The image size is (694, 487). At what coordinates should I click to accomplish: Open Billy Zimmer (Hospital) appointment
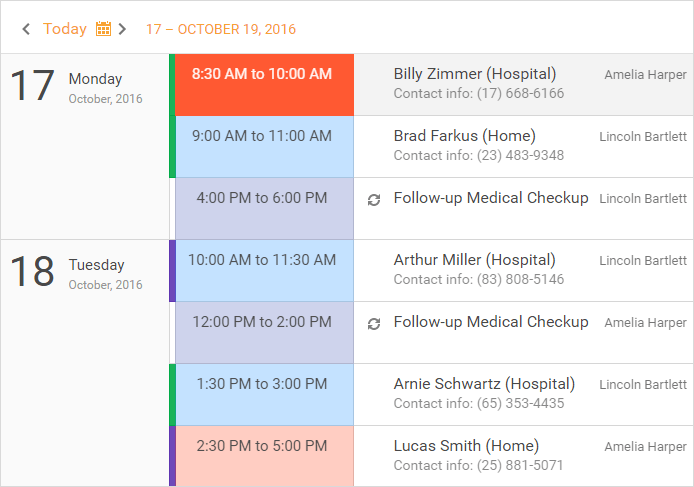coord(475,74)
